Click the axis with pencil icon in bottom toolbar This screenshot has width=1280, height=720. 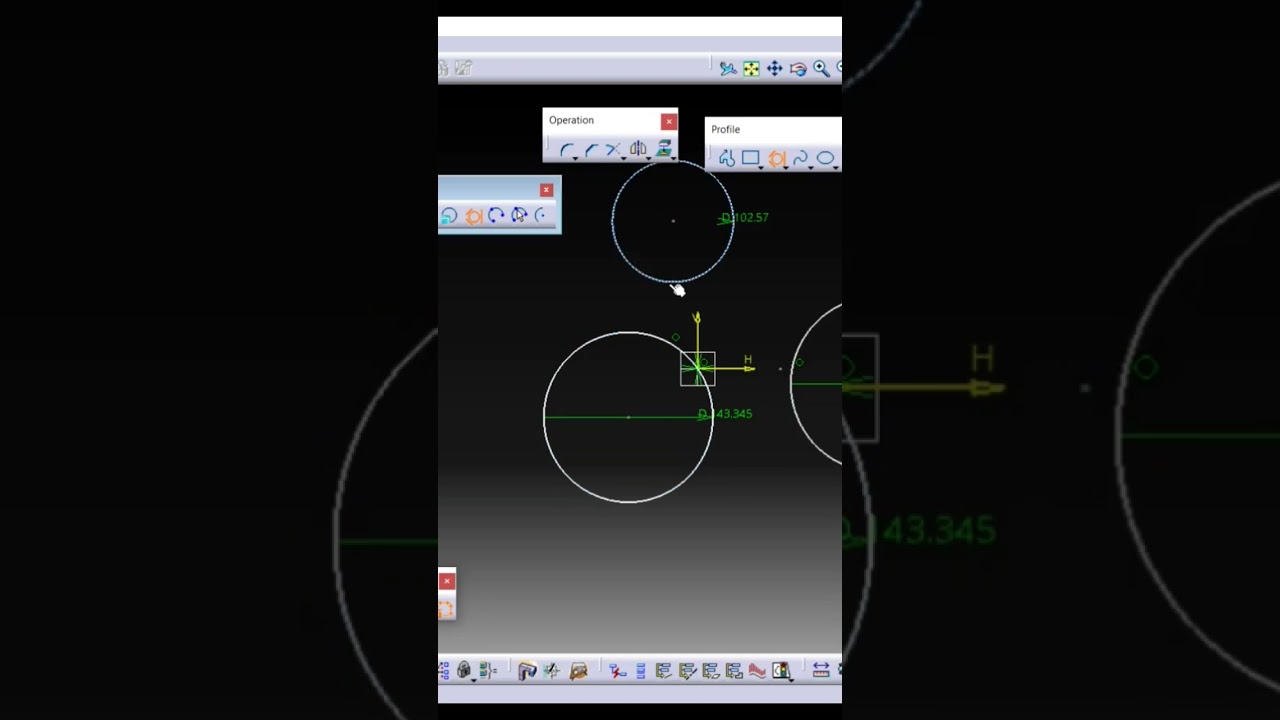[552, 671]
